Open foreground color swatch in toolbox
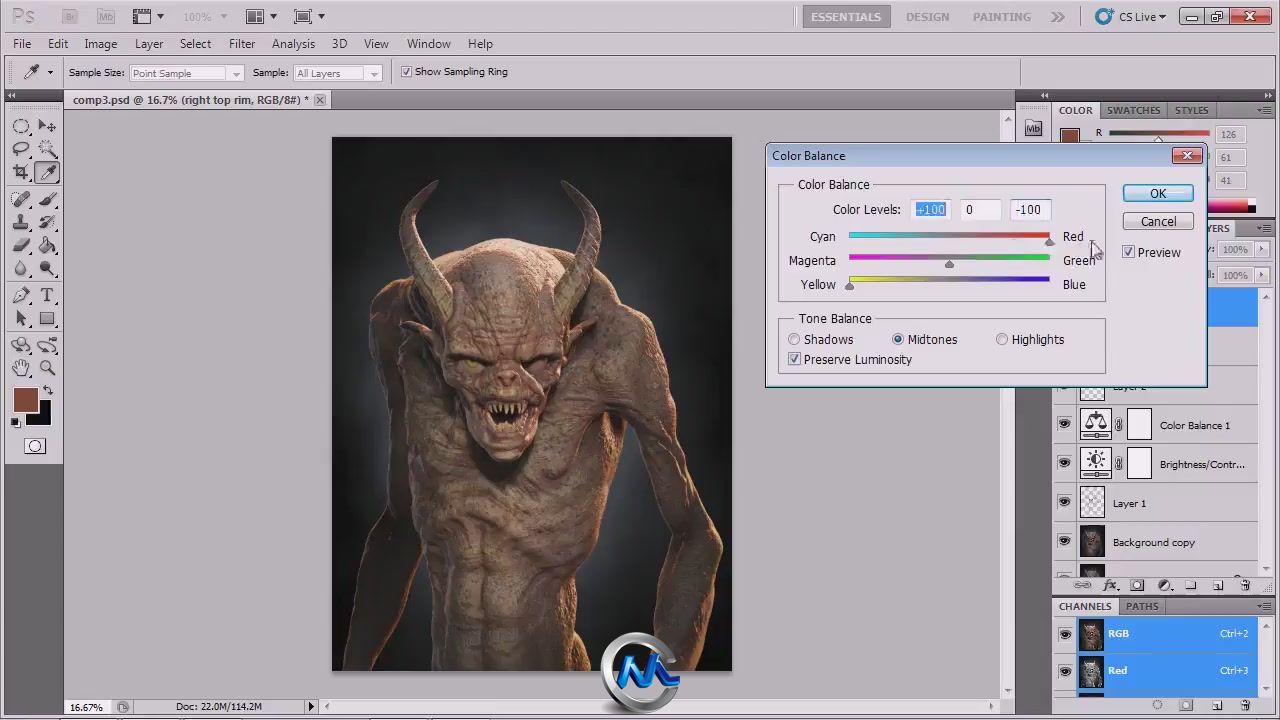 (25, 401)
